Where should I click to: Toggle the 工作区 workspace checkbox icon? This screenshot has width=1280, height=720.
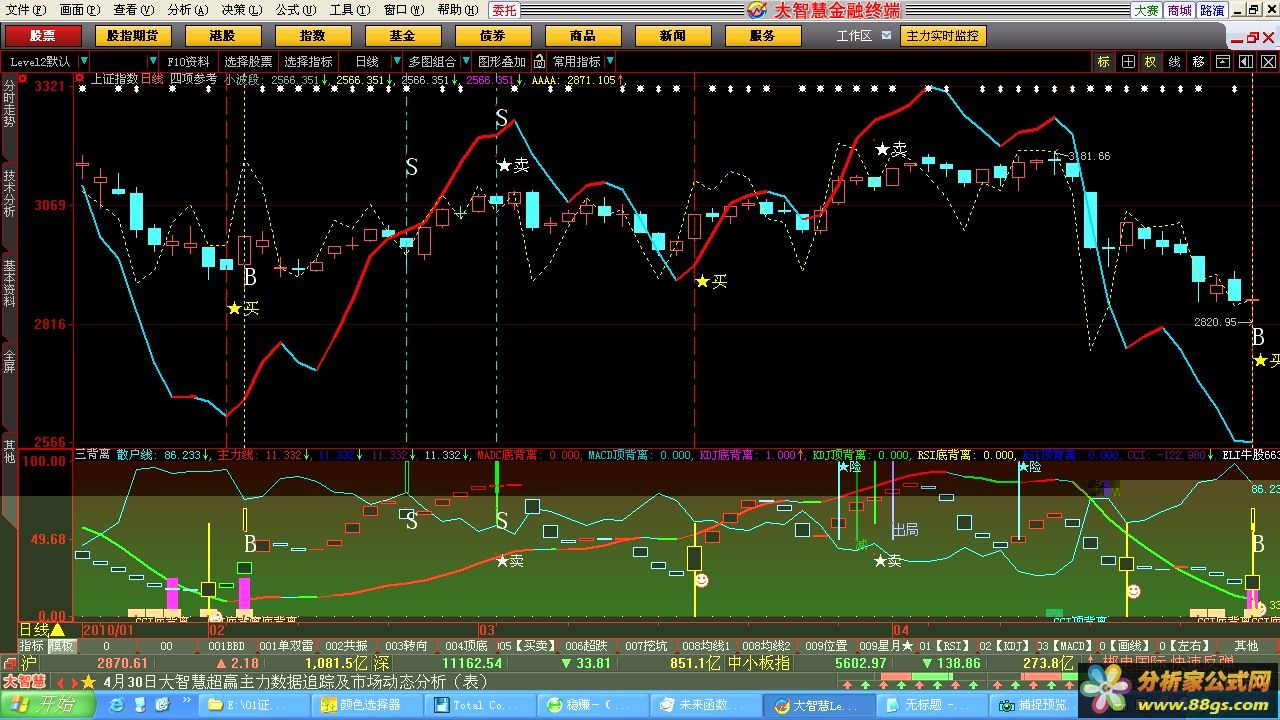(884, 36)
